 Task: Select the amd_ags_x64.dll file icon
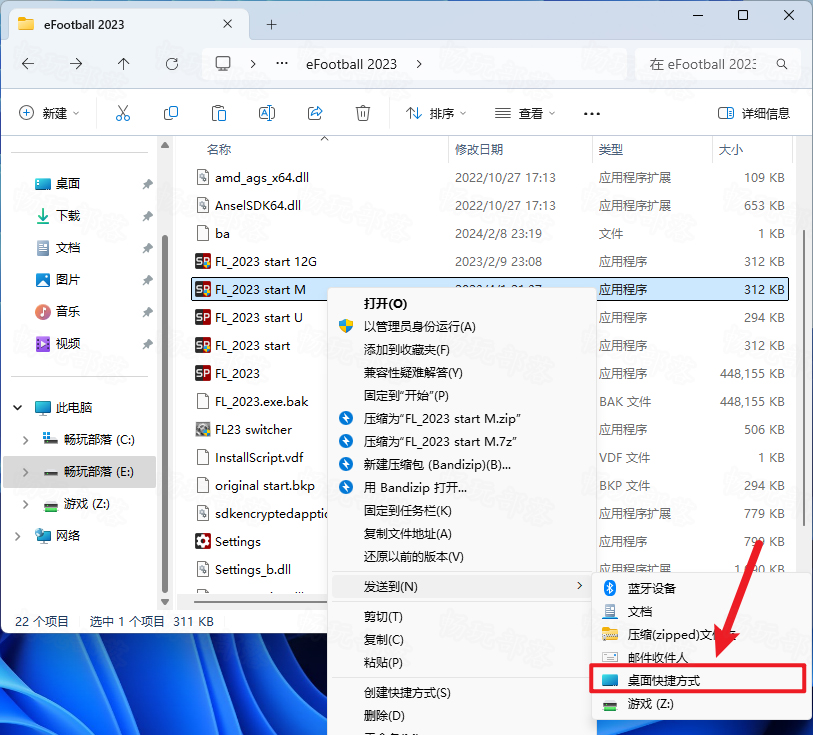[x=203, y=177]
